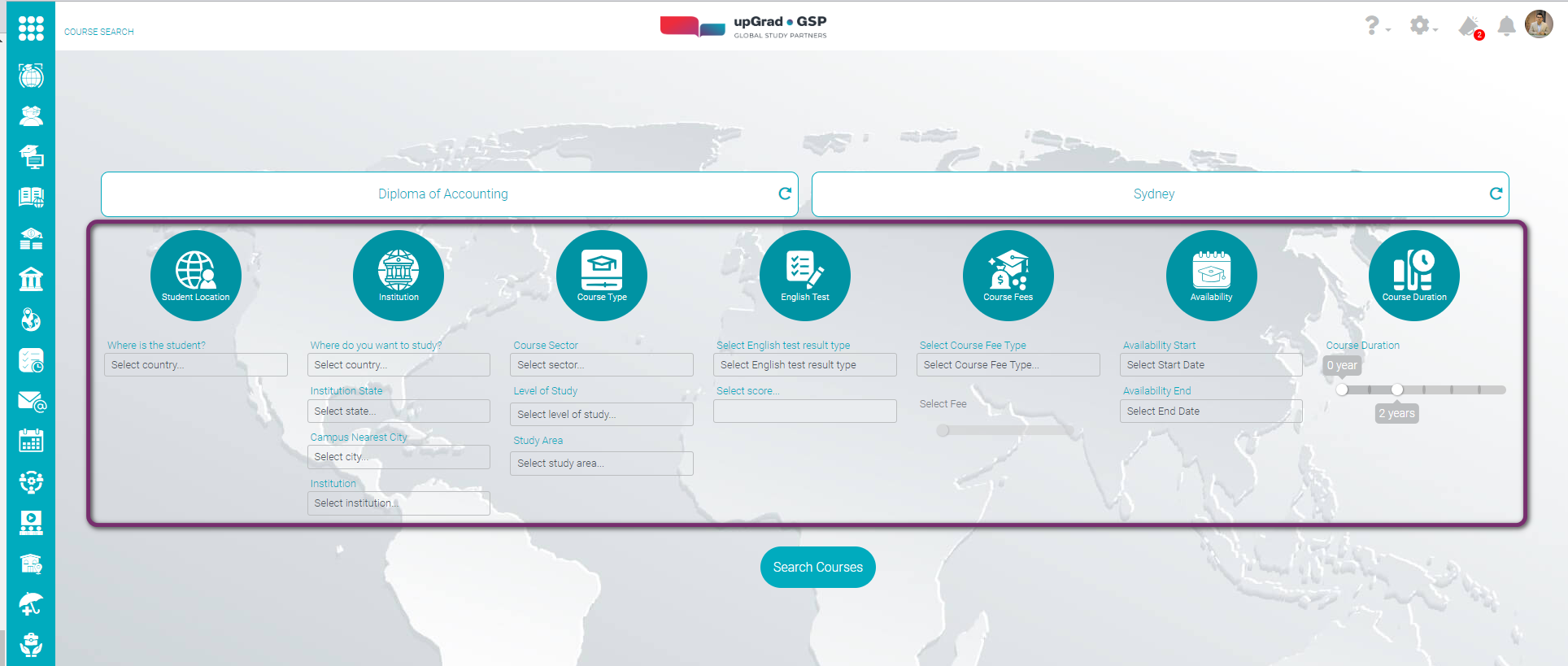Click refresh icon in Sydney field
Screen dimensions: 1568x666
1496,194
